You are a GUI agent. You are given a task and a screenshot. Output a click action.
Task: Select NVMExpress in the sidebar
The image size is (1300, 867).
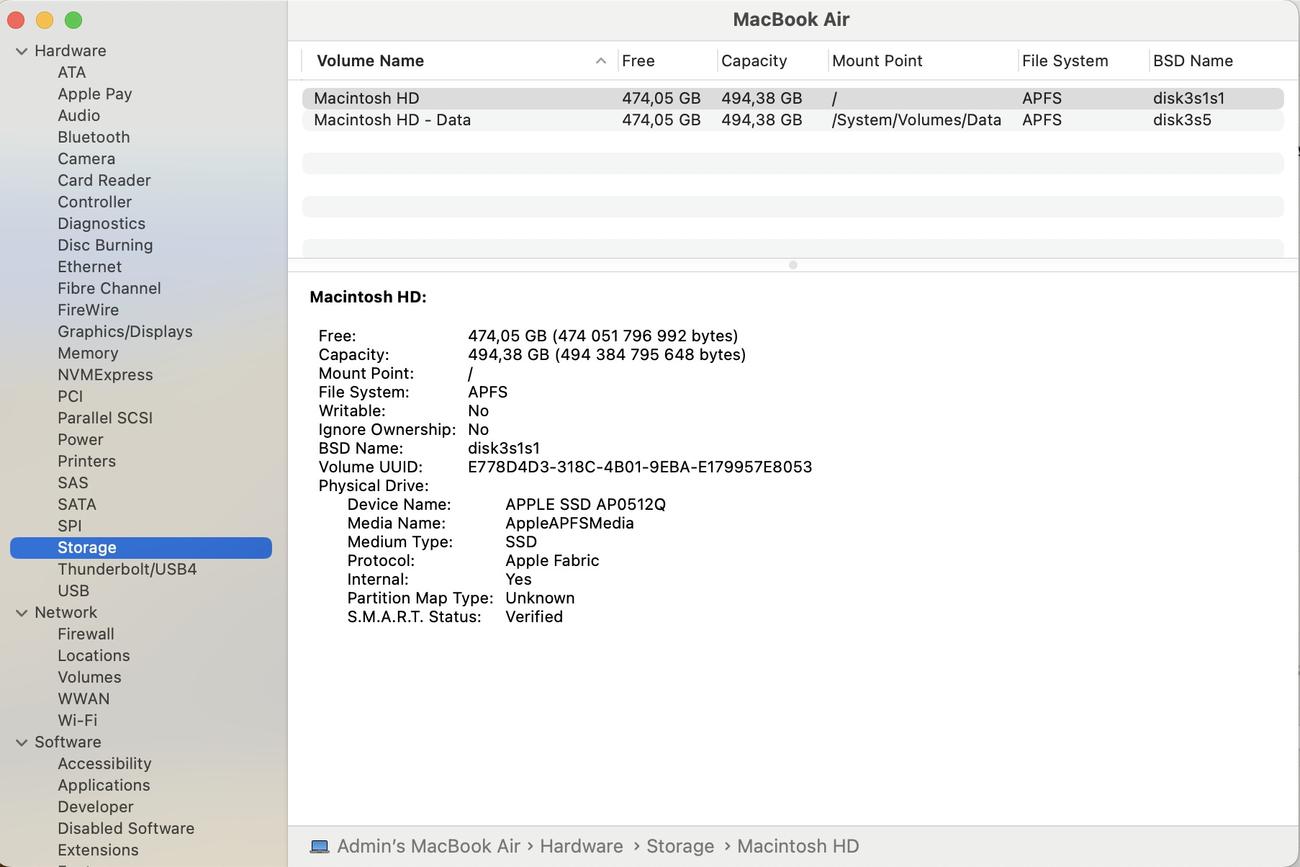105,375
